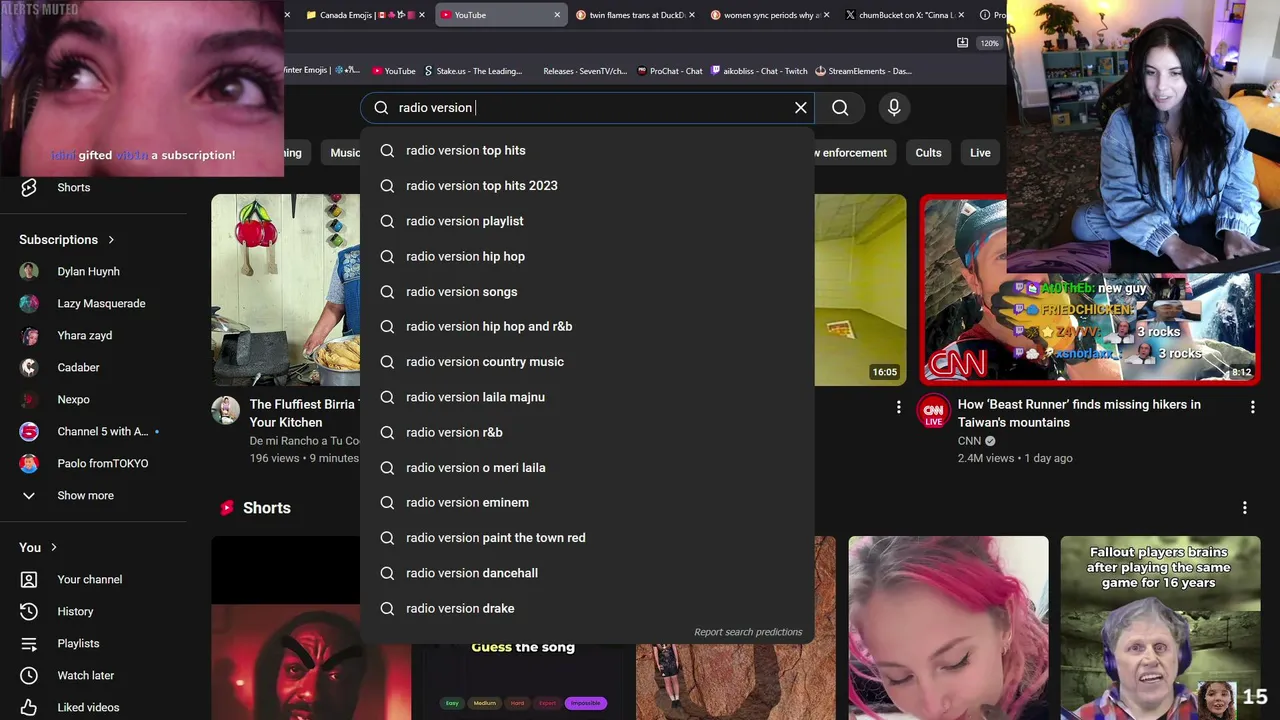Open Nexpo channel avatar
1280x720 pixels.
(29, 400)
